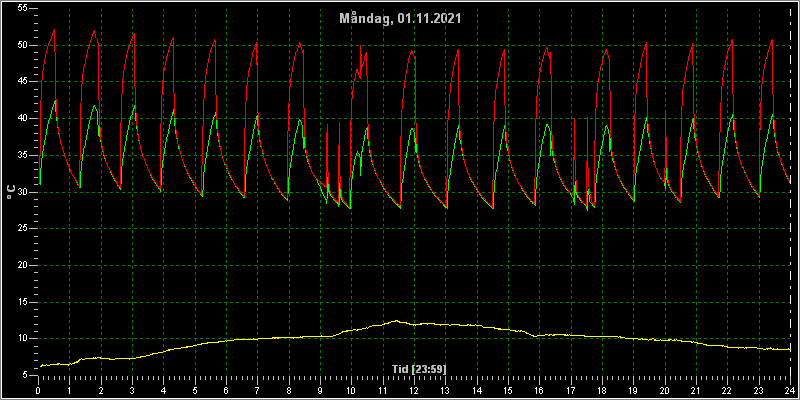Click the 20 value on temperature axis
This screenshot has height=400, width=800.
tap(21, 265)
